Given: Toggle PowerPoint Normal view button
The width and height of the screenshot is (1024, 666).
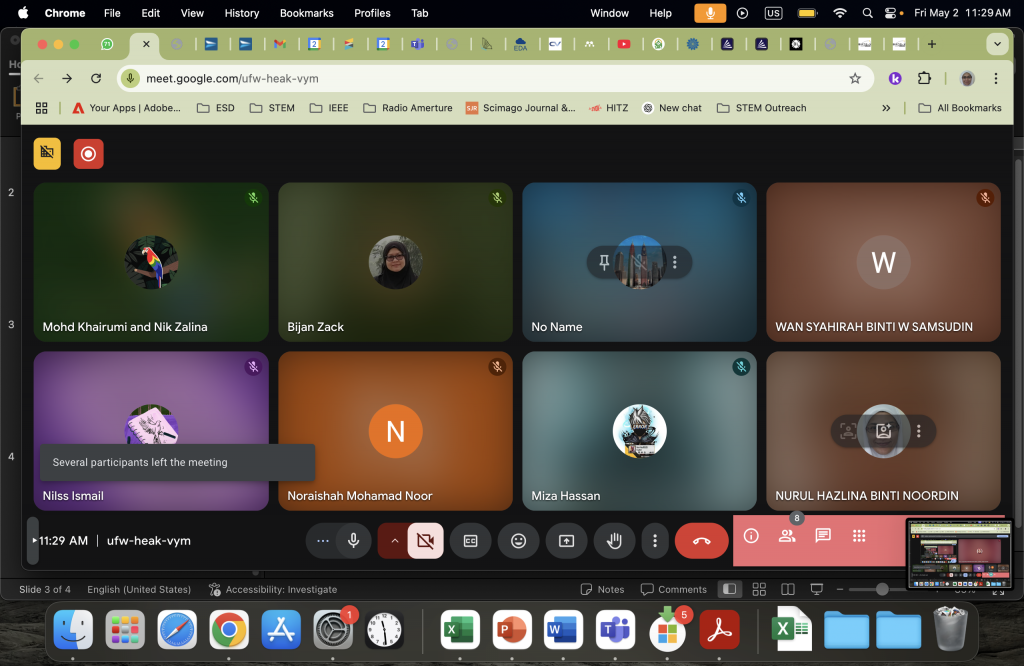Looking at the screenshot, I should point(729,590).
